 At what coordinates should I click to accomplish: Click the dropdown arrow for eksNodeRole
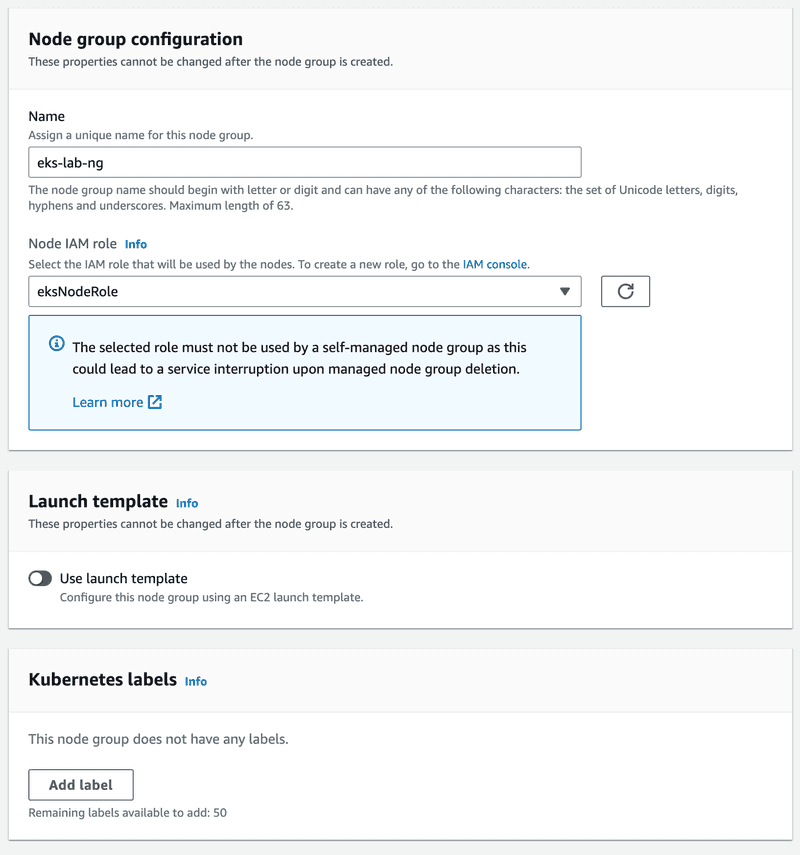[564, 292]
